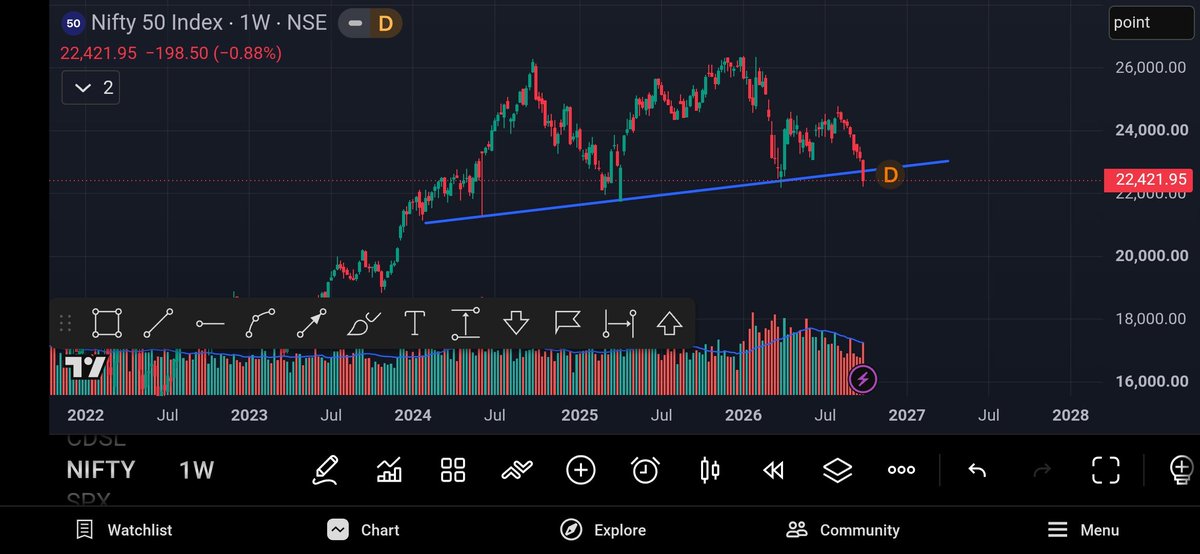This screenshot has height=554, width=1200.
Task: Open the NIFTY symbol search
Action: (100, 470)
